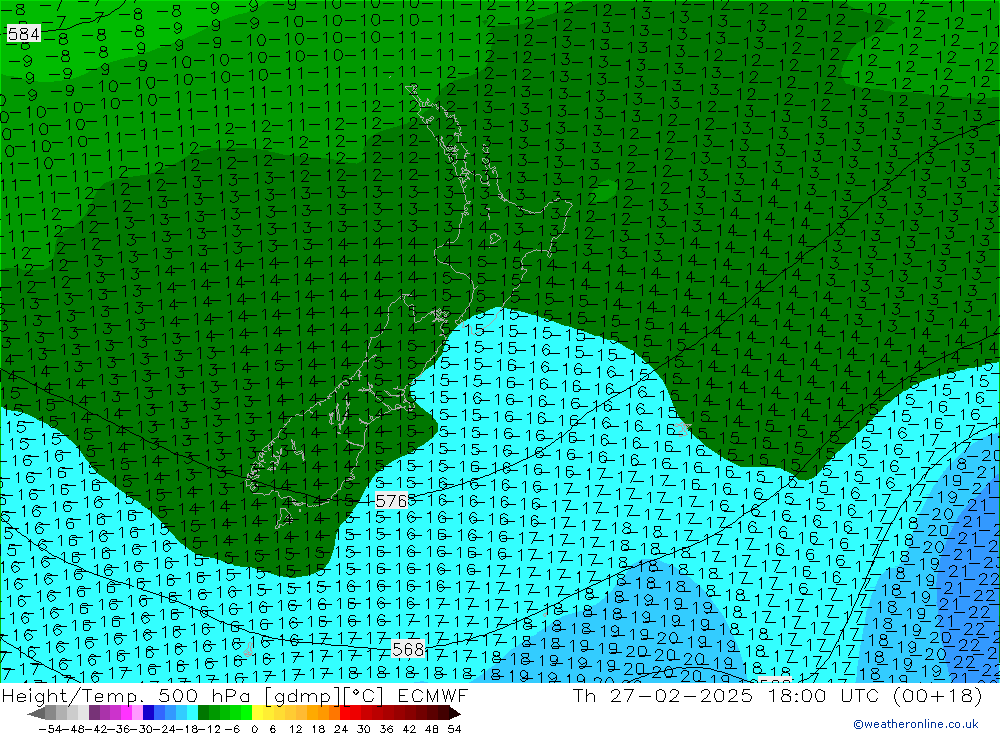Open the weatheronline.co.uk copyright link

point(916,723)
